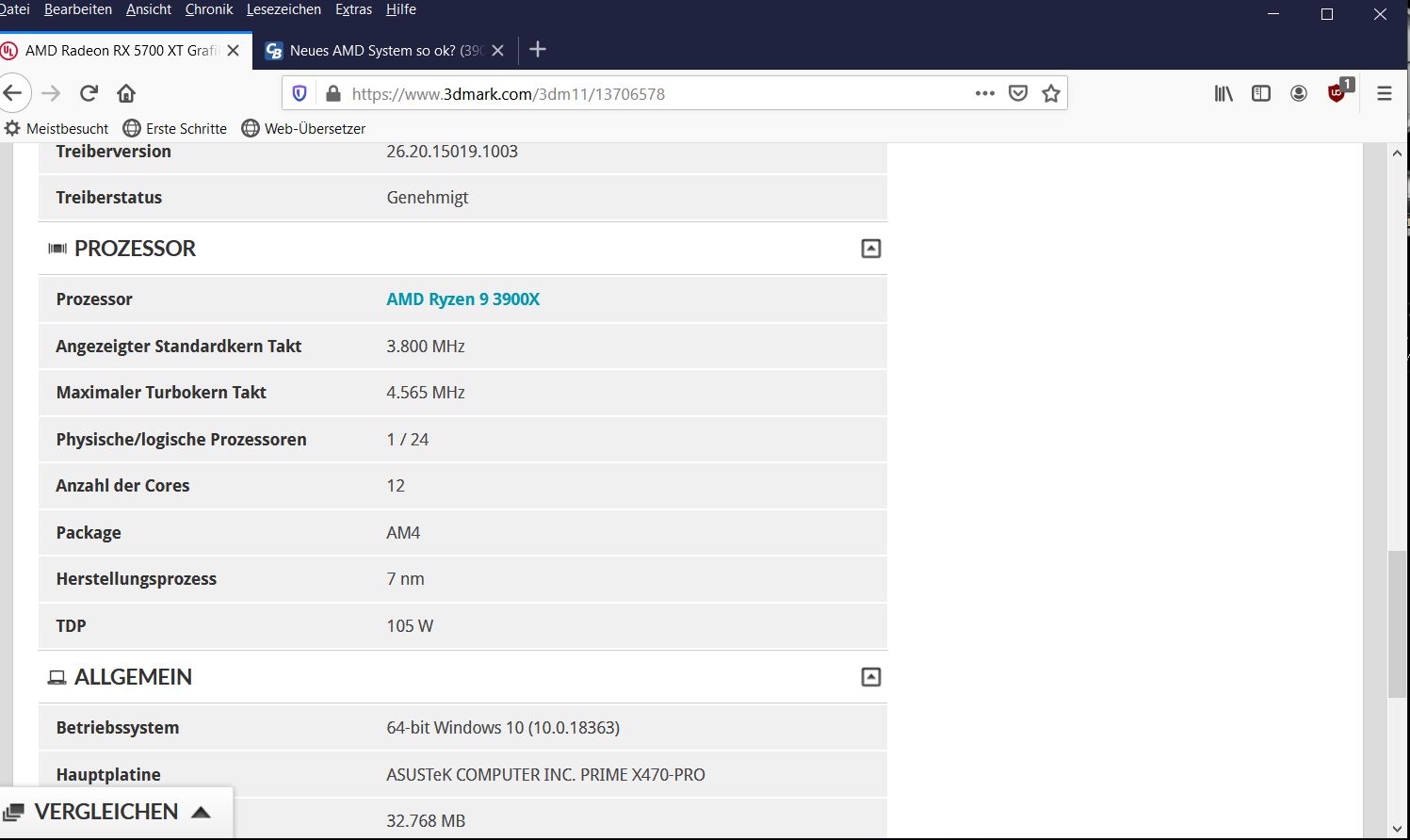Open Meistbesucht bookmarks folder
1410x840 pixels.
click(57, 128)
